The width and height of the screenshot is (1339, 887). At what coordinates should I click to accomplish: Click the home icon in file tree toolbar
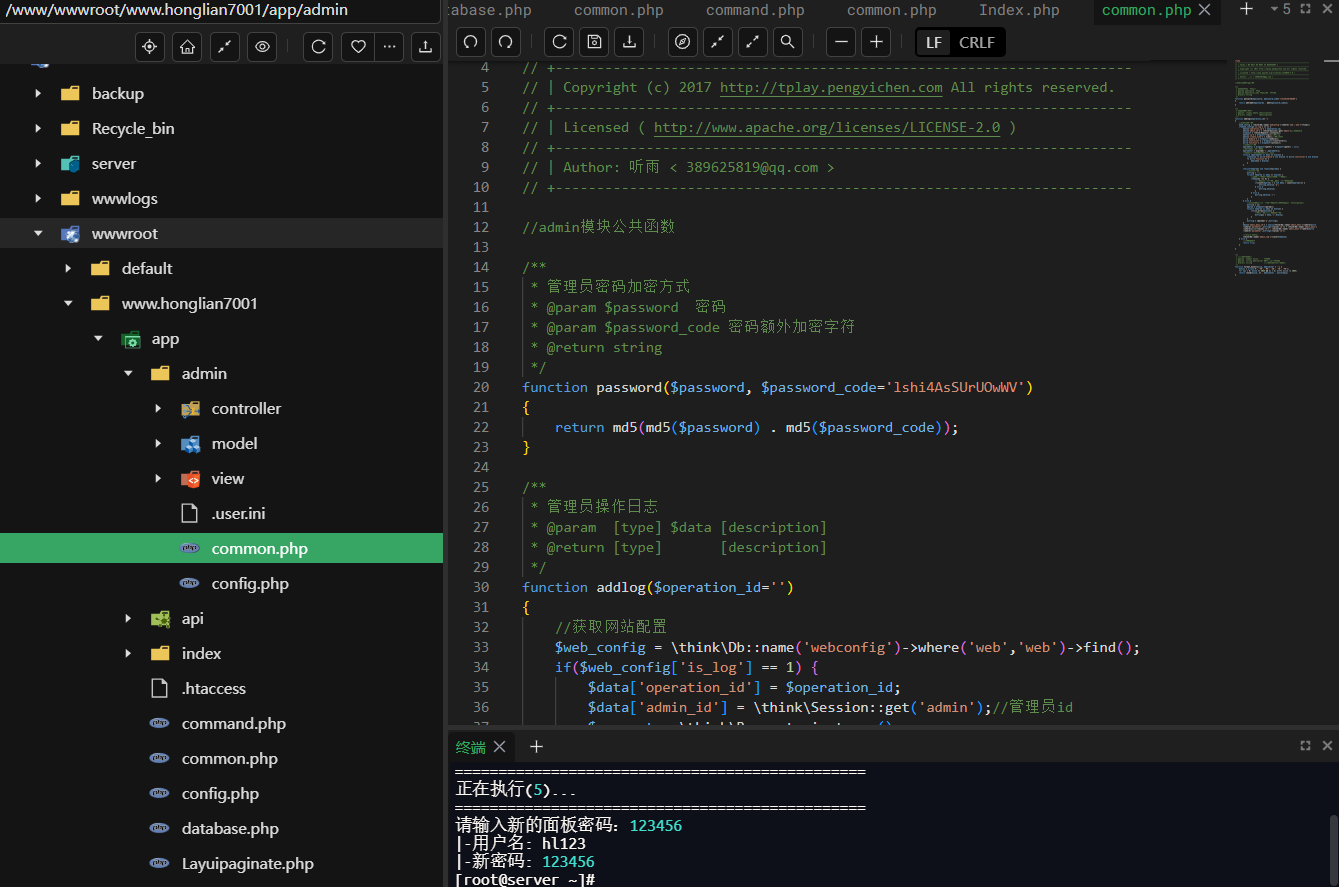tap(186, 47)
